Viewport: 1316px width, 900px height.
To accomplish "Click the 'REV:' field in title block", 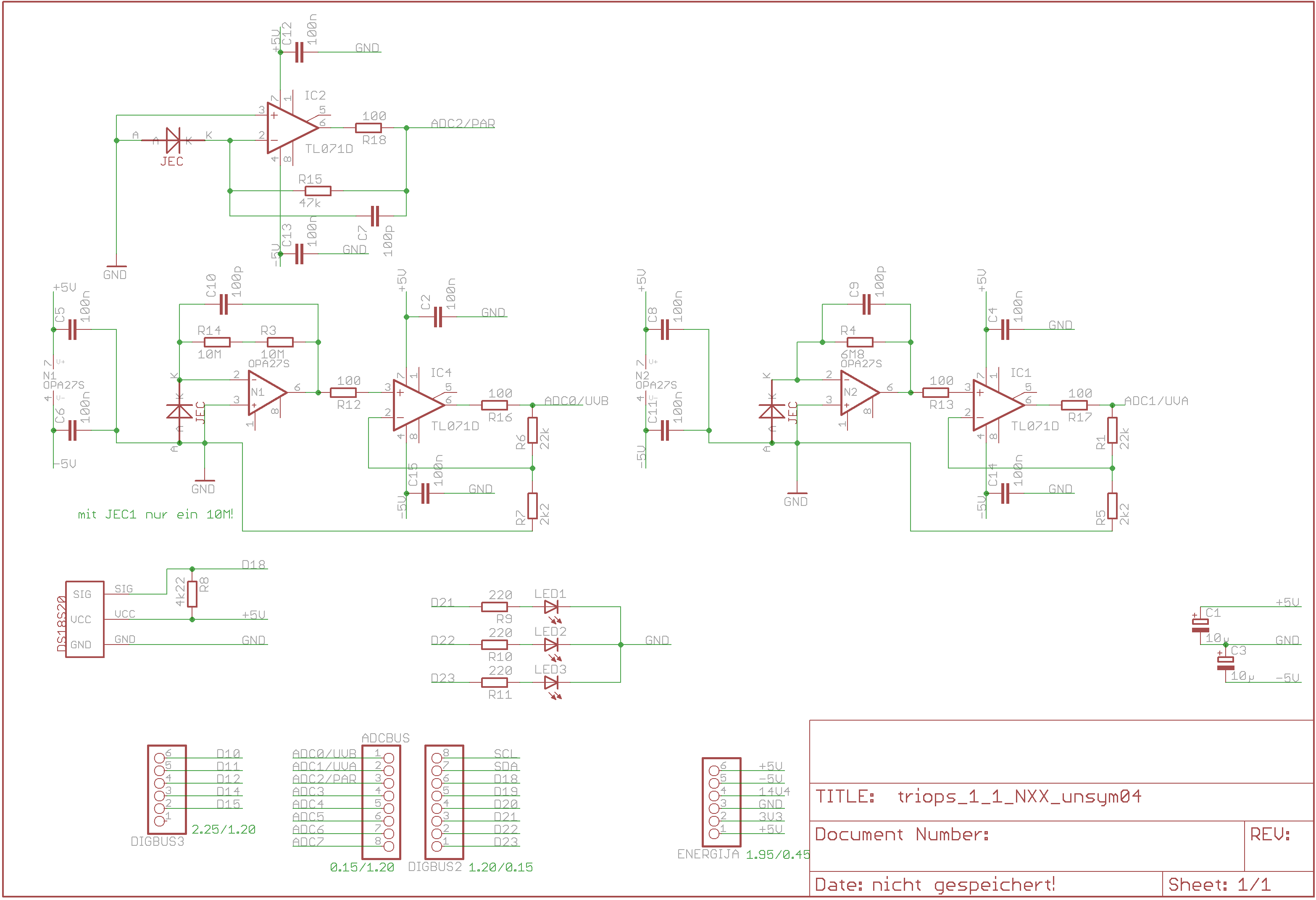I will tap(1269, 834).
